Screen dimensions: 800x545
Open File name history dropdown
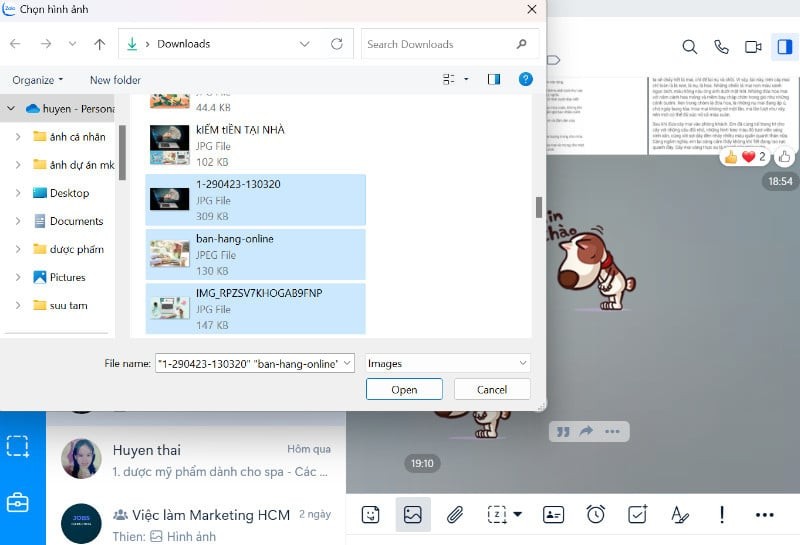click(347, 363)
